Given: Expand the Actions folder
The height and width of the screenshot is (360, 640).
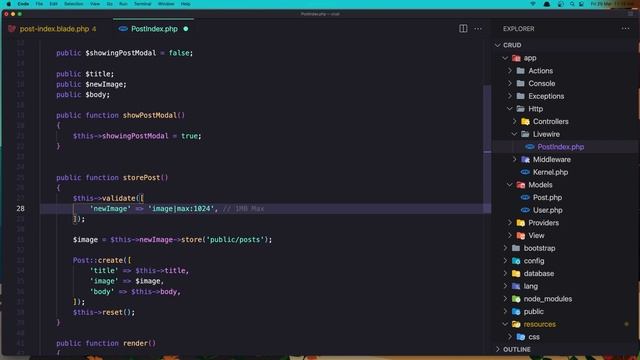Looking at the screenshot, I should tap(510, 71).
